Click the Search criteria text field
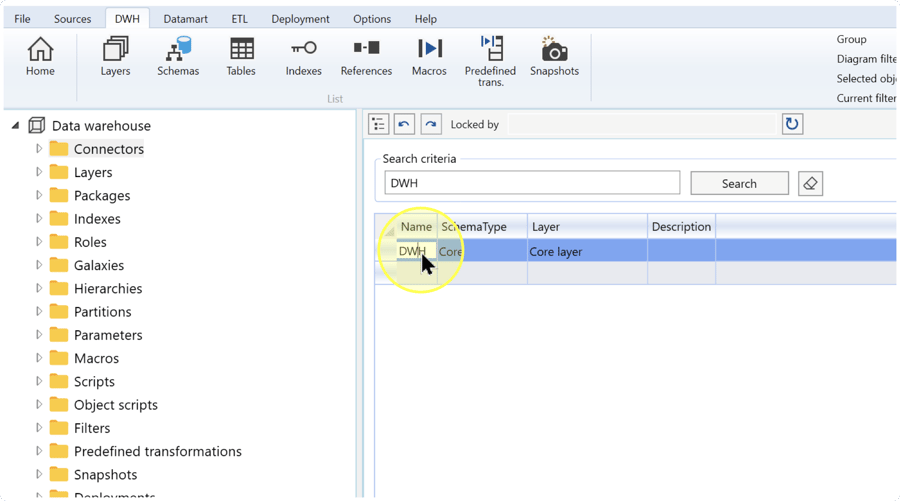 click(x=532, y=183)
